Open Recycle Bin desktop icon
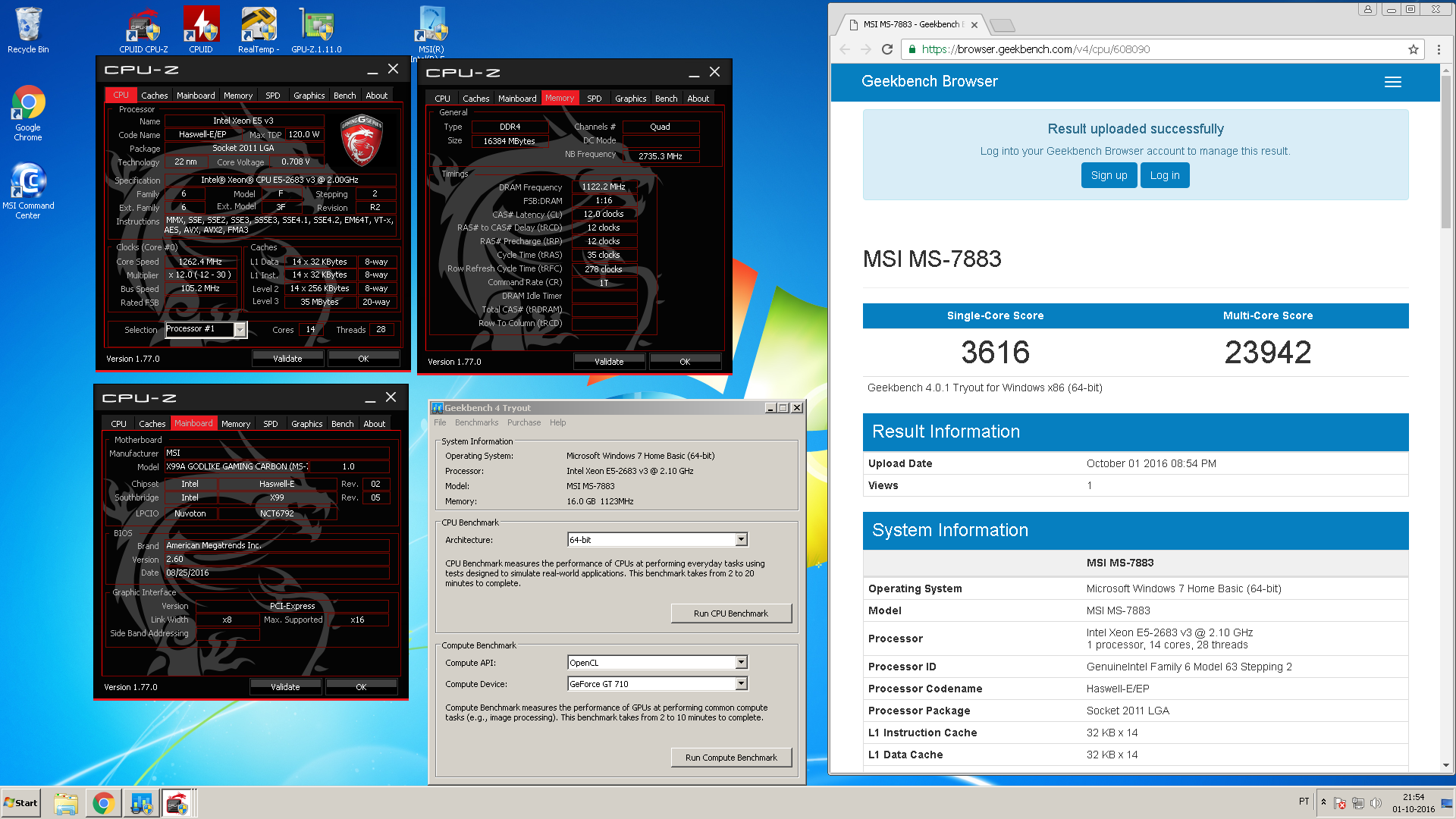The image size is (1456, 819). coord(28,30)
